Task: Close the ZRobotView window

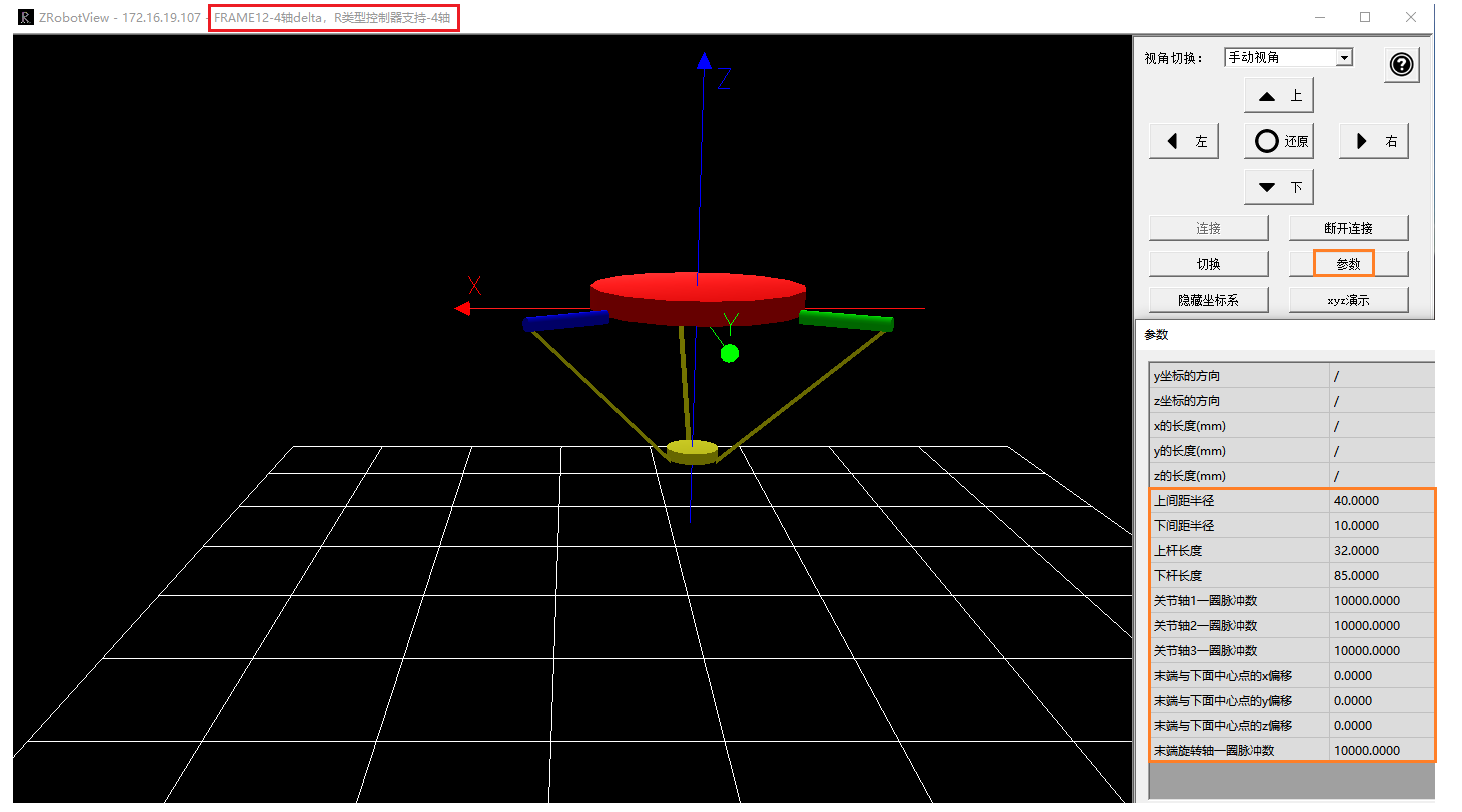Action: pos(1411,17)
